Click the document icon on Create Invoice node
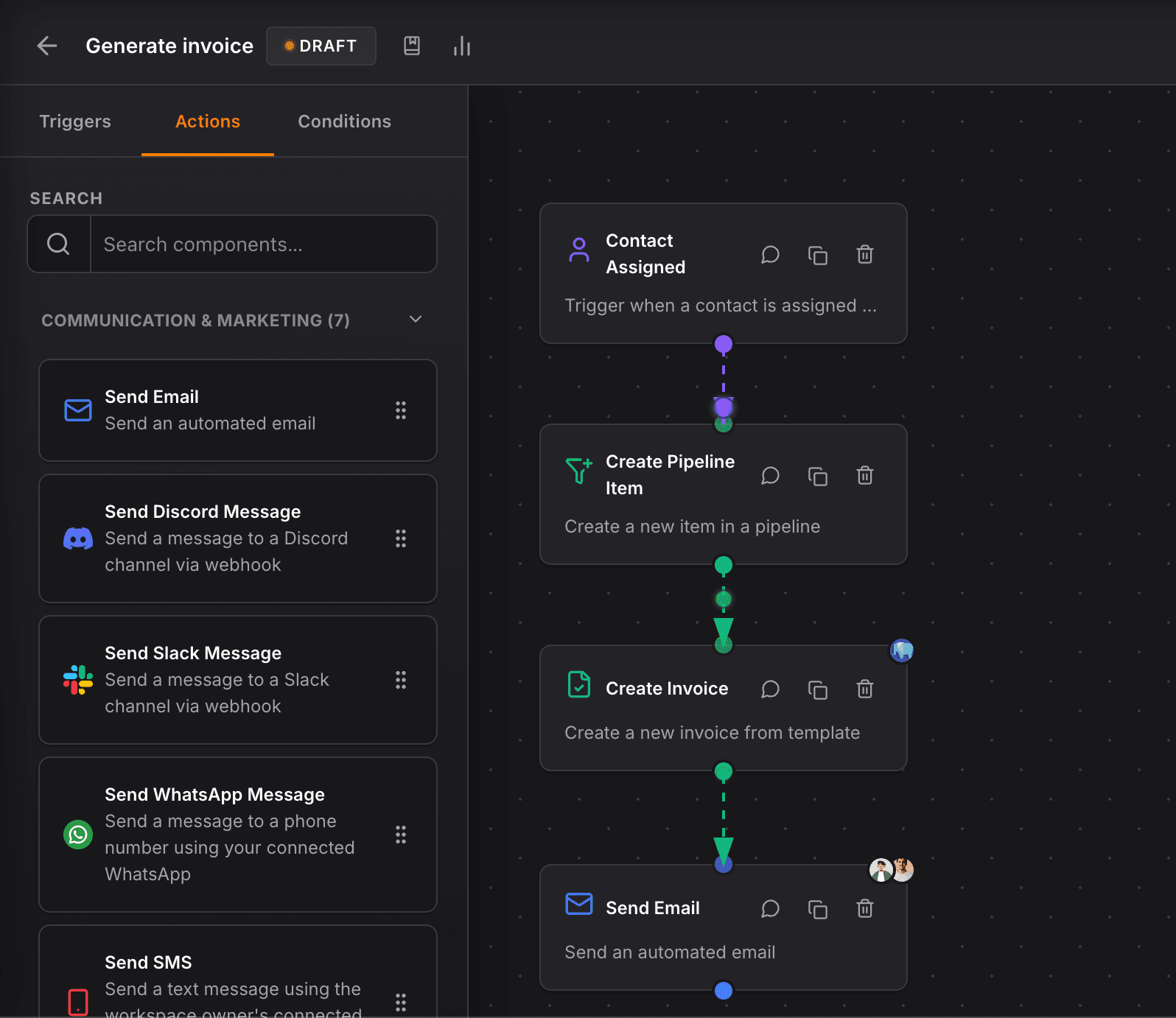This screenshot has height=1018, width=1176. [579, 684]
